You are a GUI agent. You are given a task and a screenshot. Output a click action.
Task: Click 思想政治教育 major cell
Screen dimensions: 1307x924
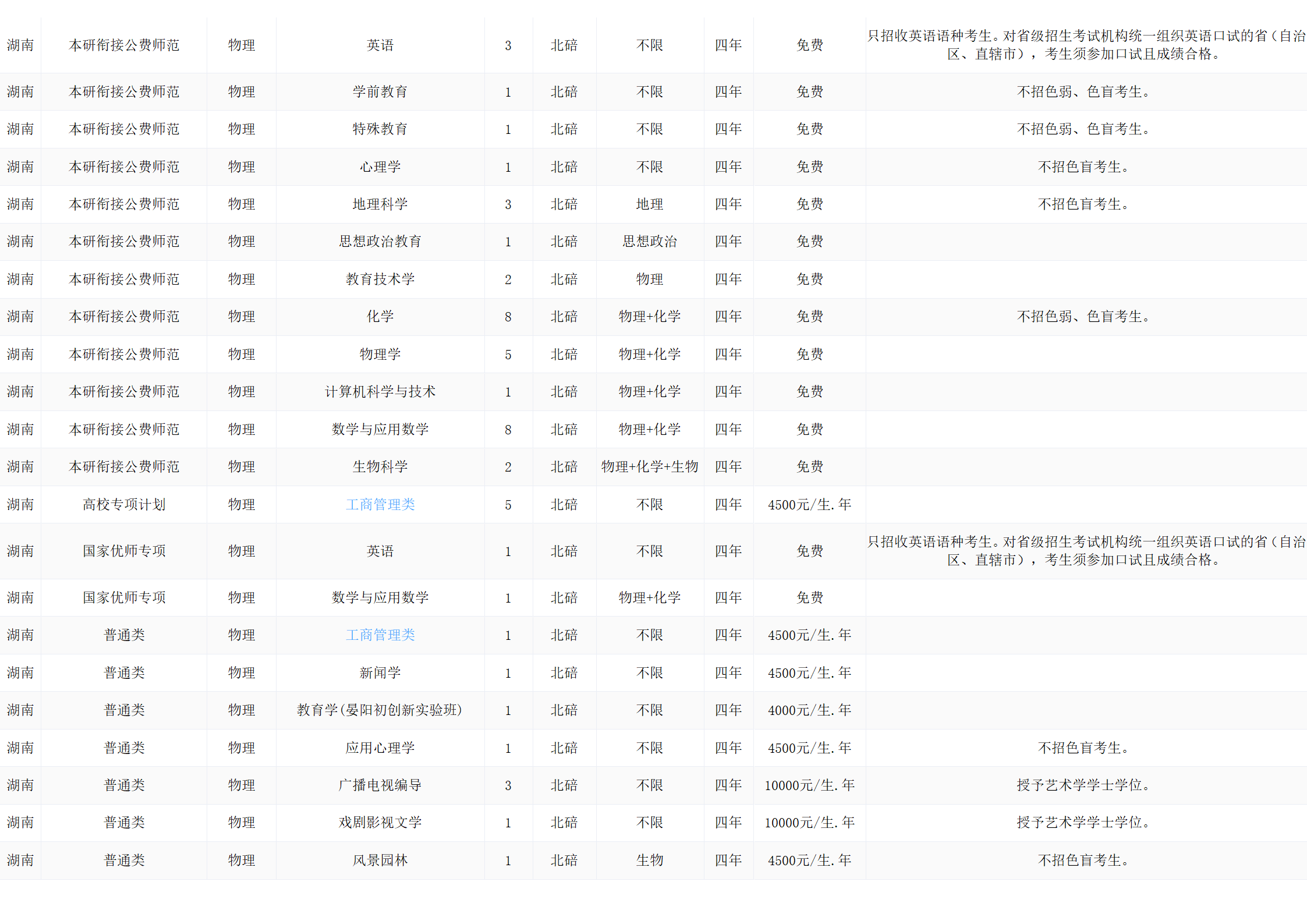point(380,241)
